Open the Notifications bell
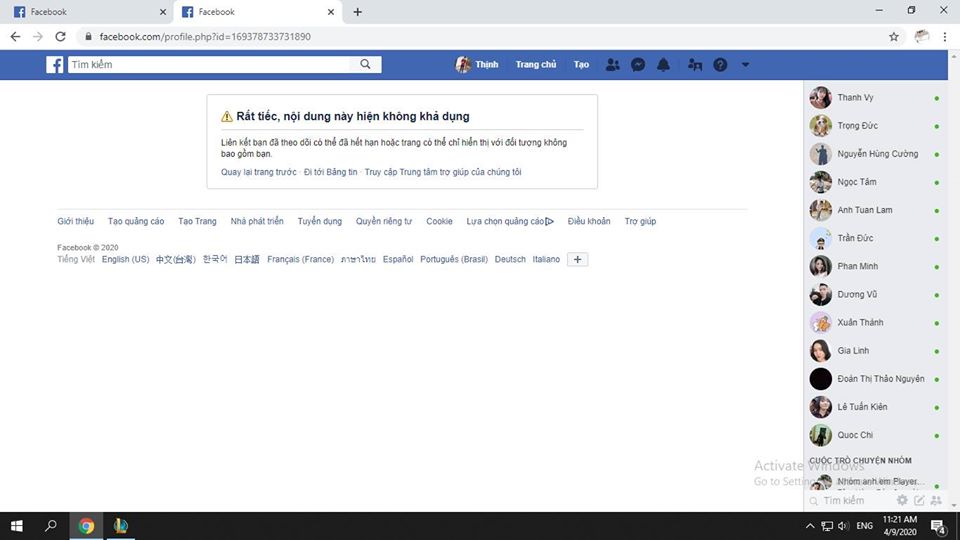960x540 pixels. [x=663, y=64]
